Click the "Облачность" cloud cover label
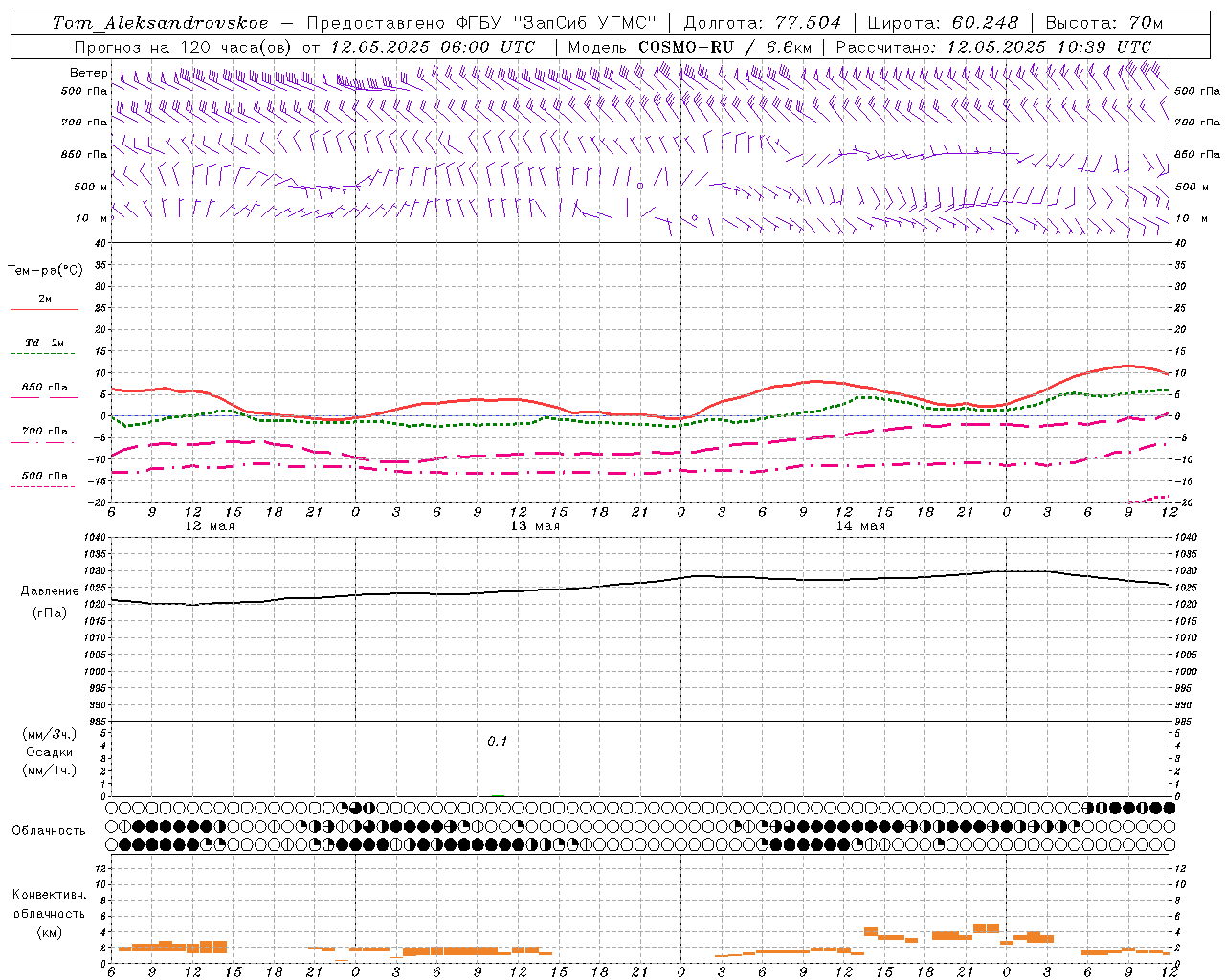 click(49, 831)
